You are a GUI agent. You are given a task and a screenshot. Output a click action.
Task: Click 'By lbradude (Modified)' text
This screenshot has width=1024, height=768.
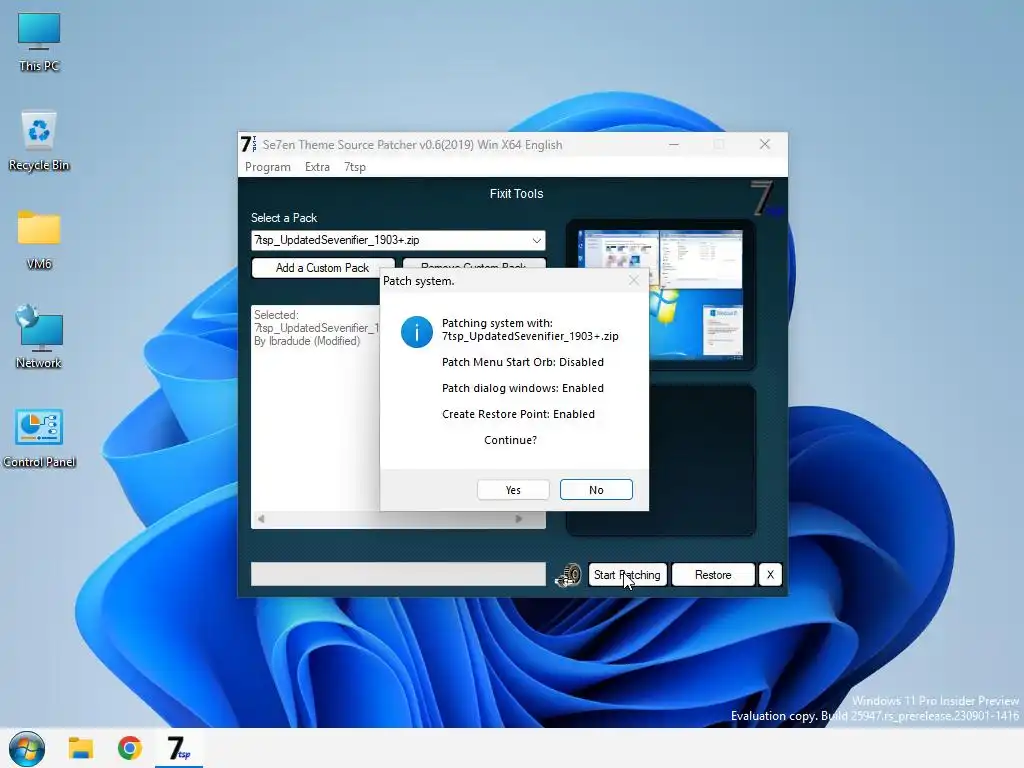coord(307,341)
